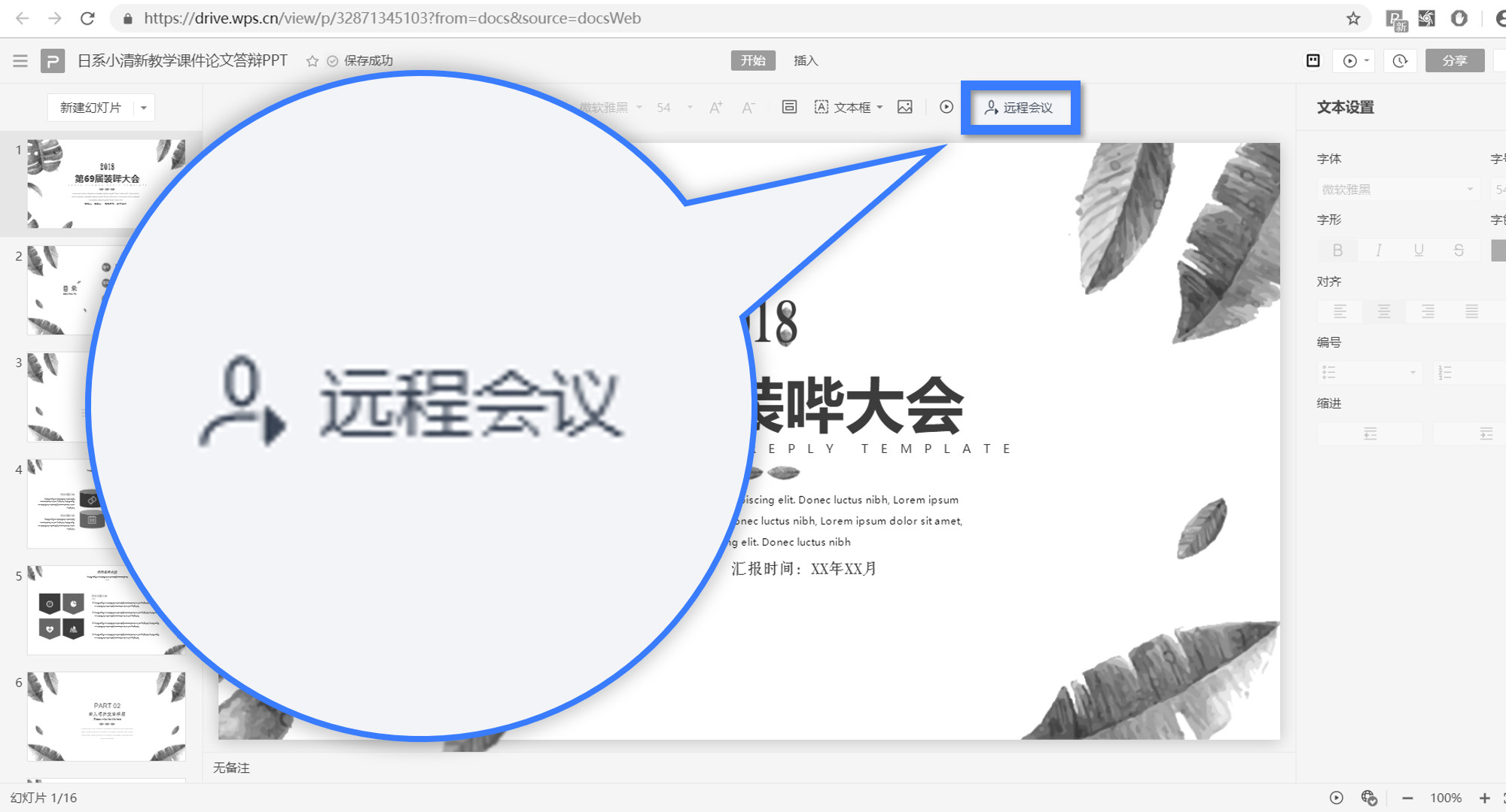Click the 分享 share button
Screen dimensions: 1506x812
[x=1454, y=60]
